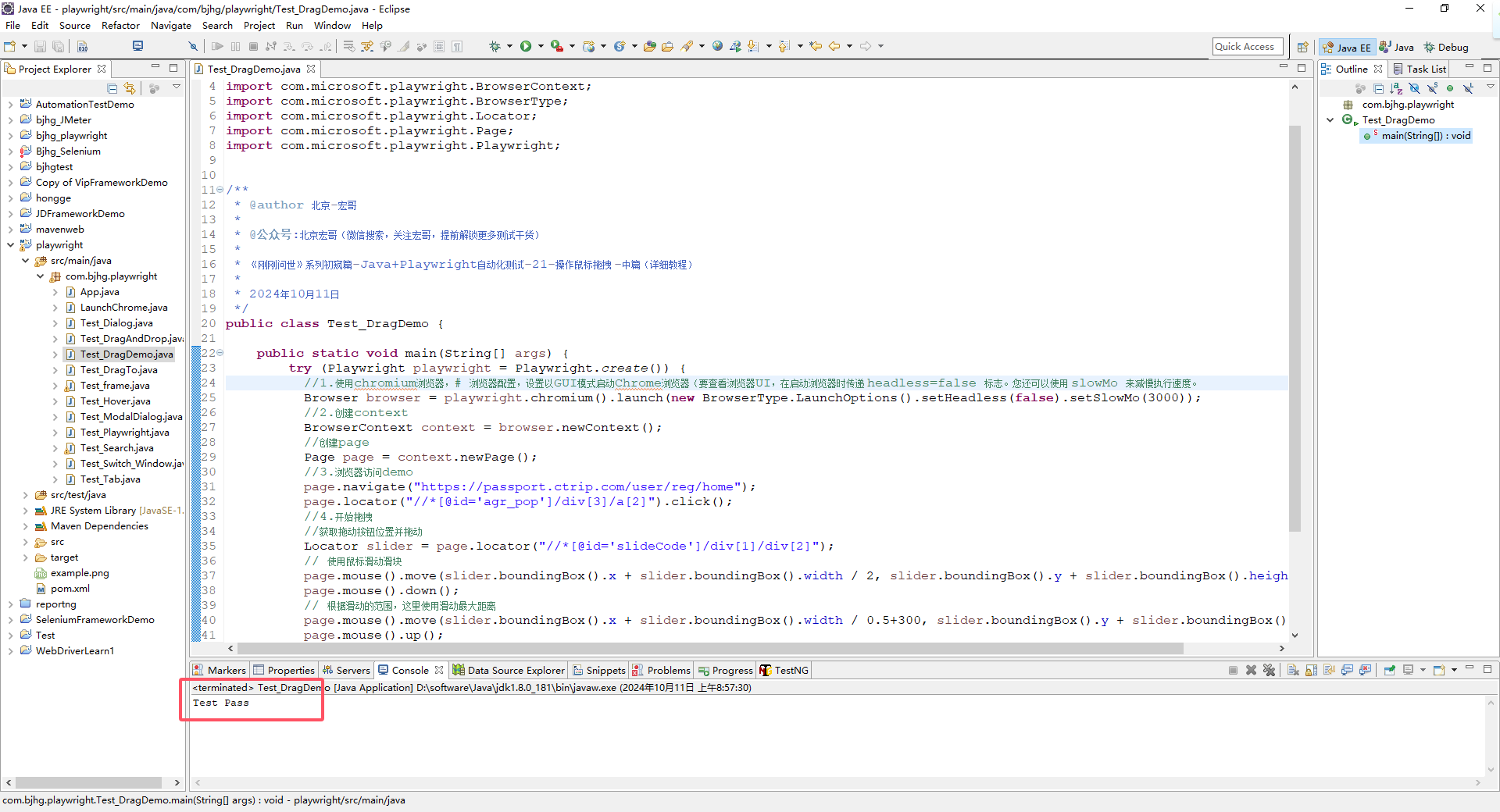Click Collapse All icon in Project Explorer
1500x812 pixels.
[x=112, y=88]
